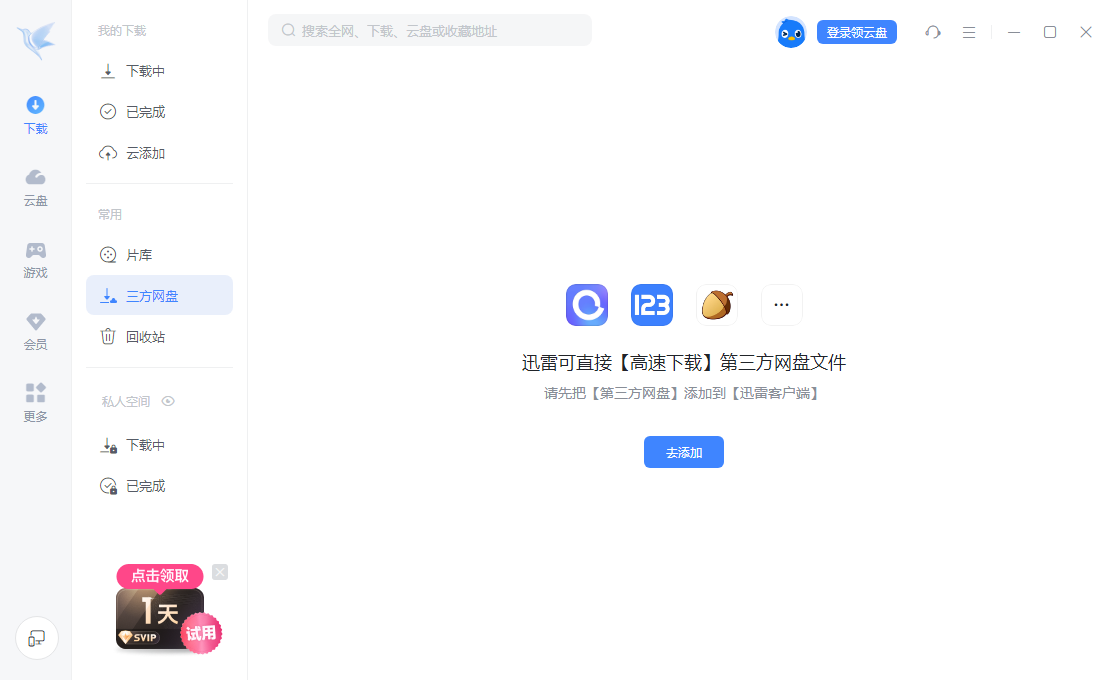Select the 123云盘 service icon
The height and width of the screenshot is (680, 1120).
click(652, 305)
